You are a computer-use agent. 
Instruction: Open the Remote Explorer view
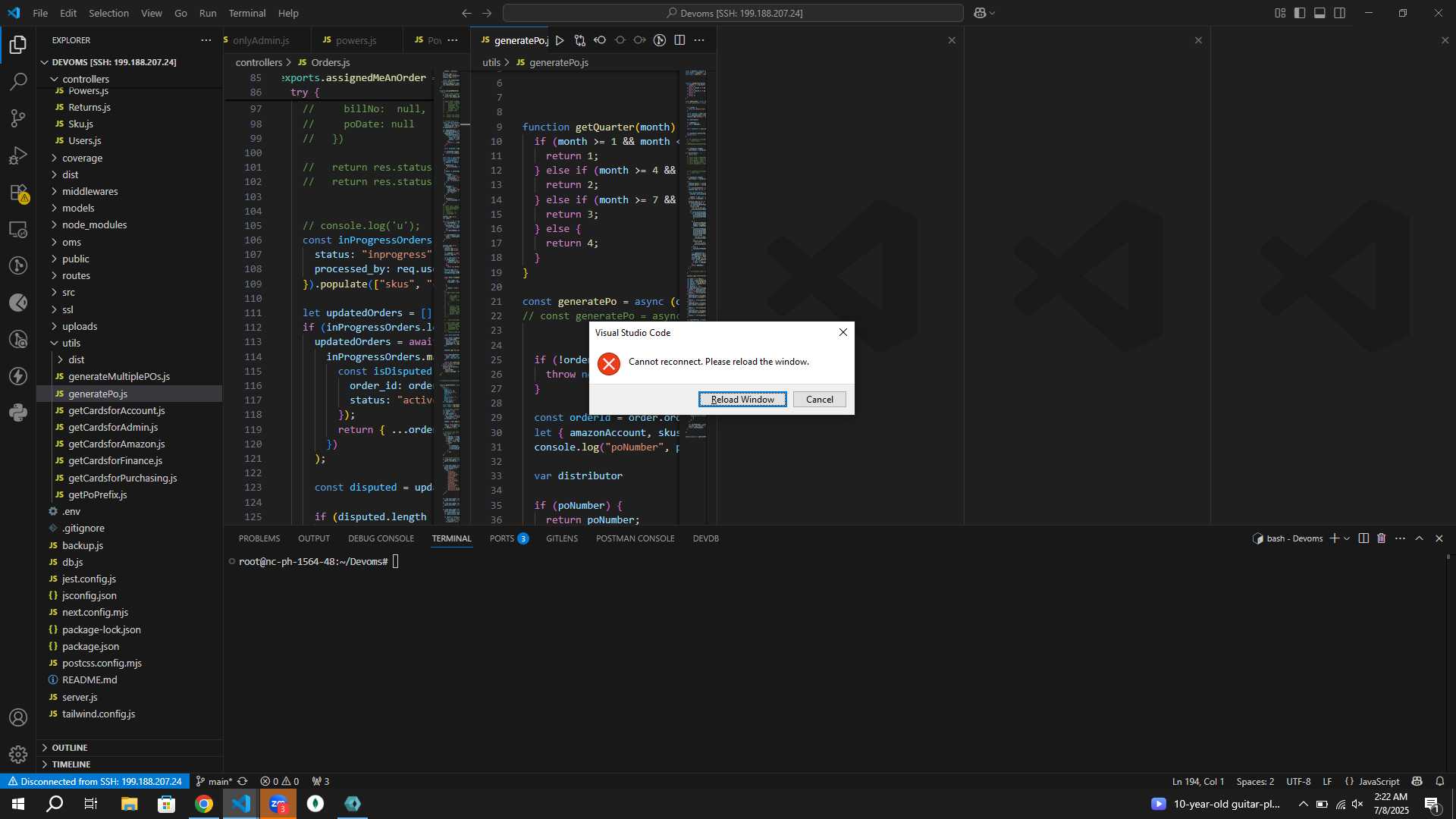[18, 229]
